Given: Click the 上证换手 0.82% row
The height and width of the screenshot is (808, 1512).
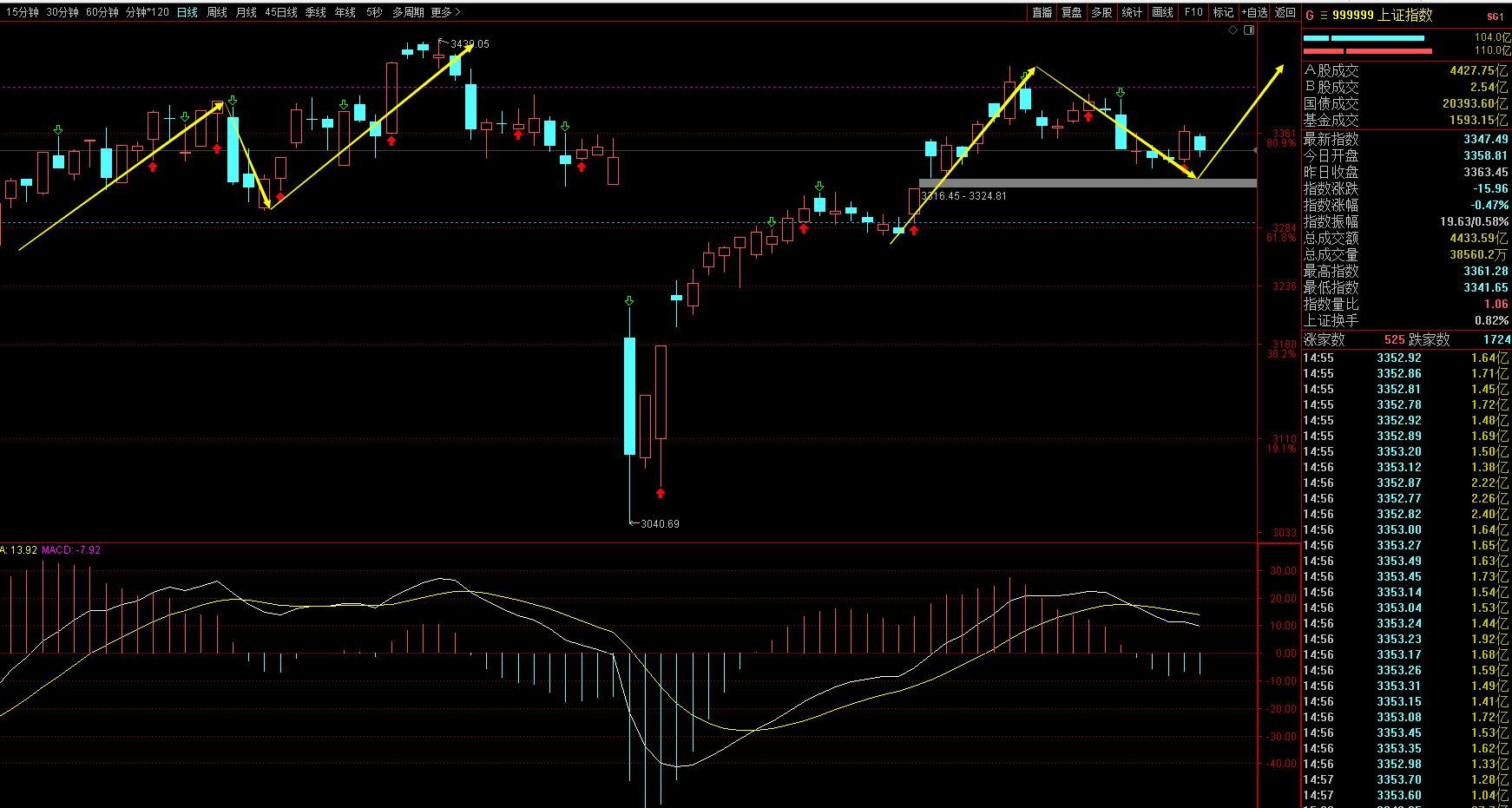Looking at the screenshot, I should pyautogui.click(x=1406, y=320).
